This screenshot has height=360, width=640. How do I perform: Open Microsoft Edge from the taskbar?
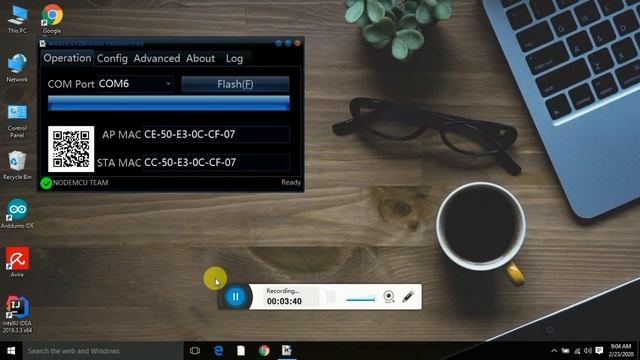click(x=218, y=351)
